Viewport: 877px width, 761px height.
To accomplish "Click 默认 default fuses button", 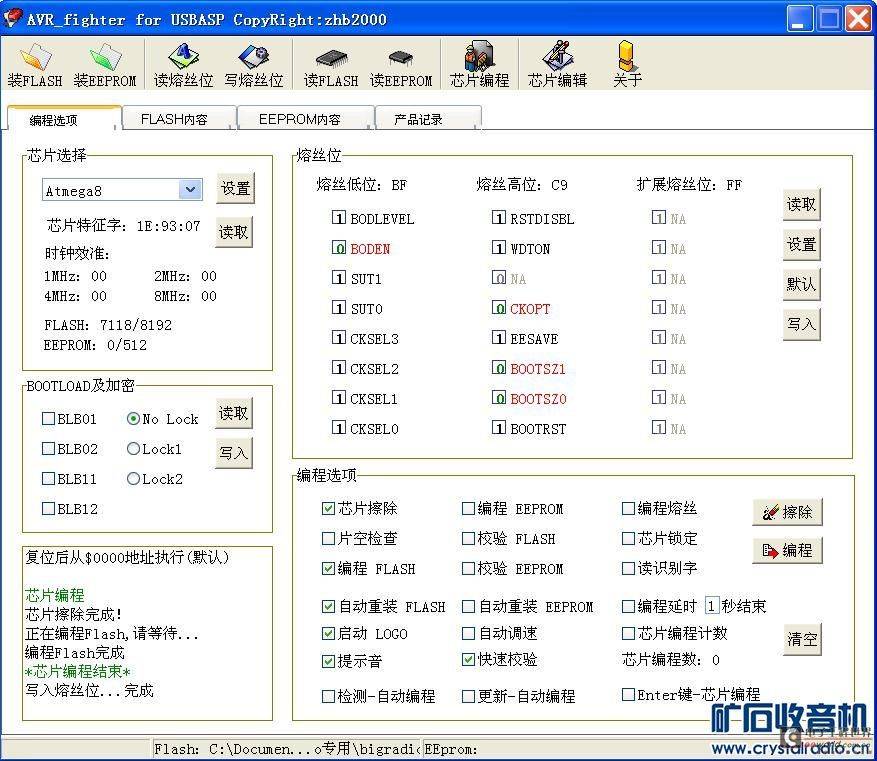I will pos(801,284).
